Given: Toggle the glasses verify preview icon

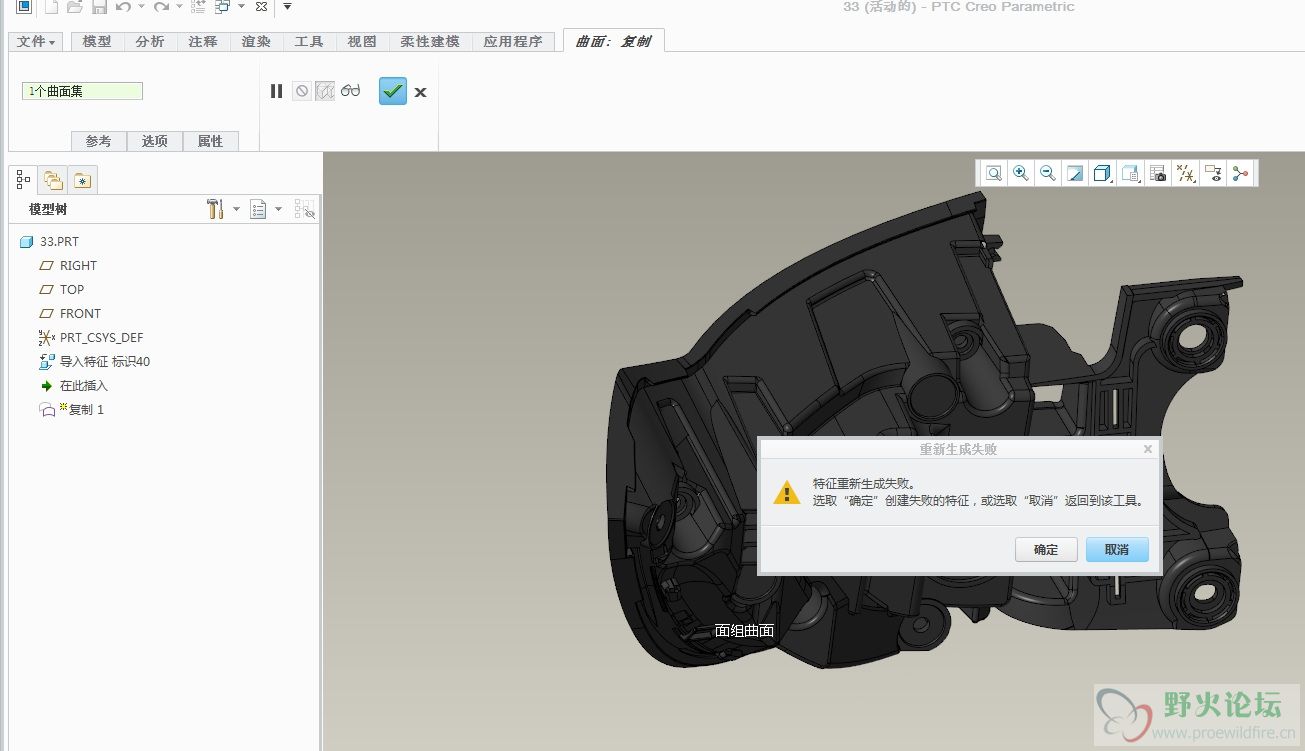Looking at the screenshot, I should pos(350,91).
